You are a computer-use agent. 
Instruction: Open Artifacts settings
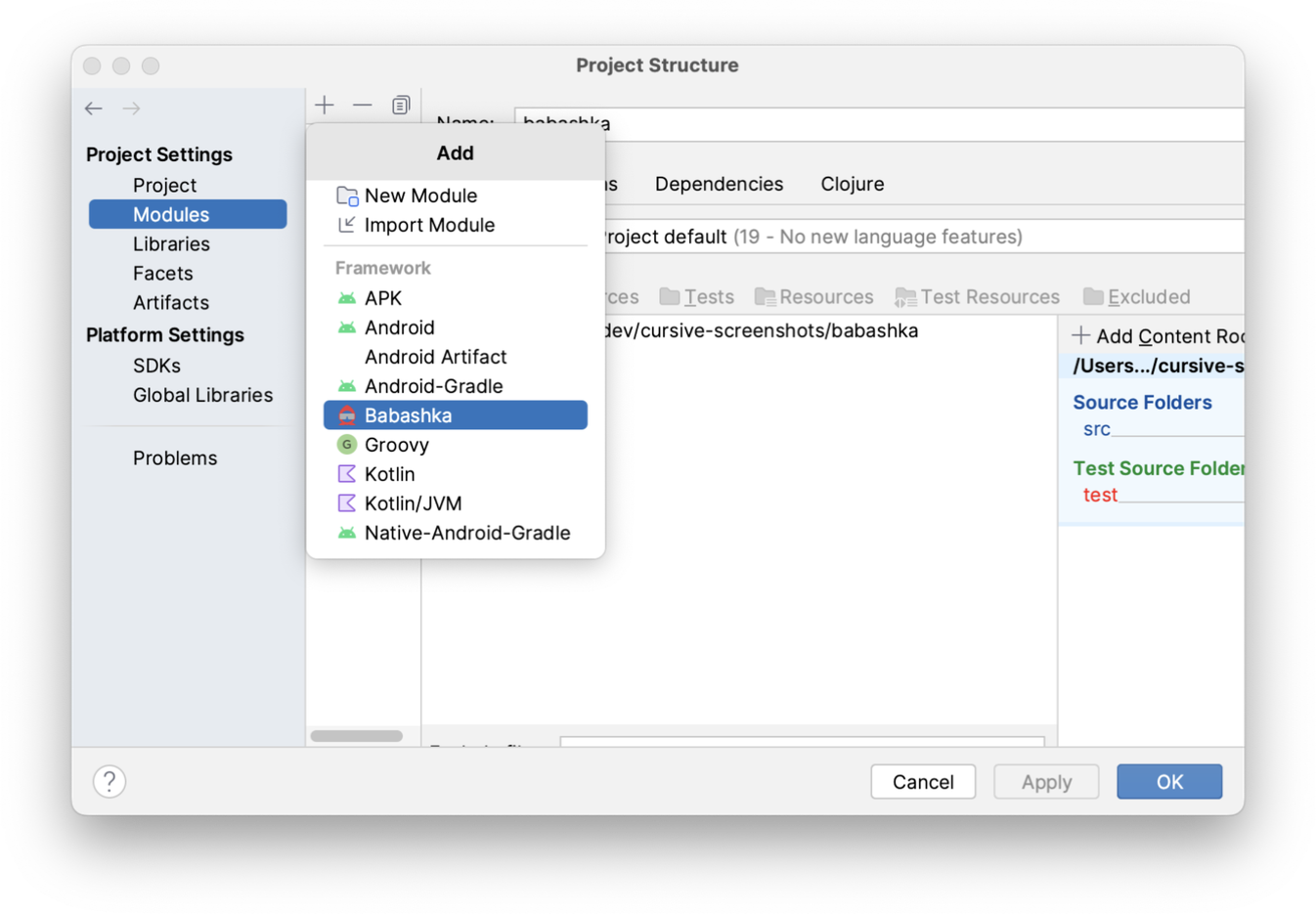click(171, 302)
